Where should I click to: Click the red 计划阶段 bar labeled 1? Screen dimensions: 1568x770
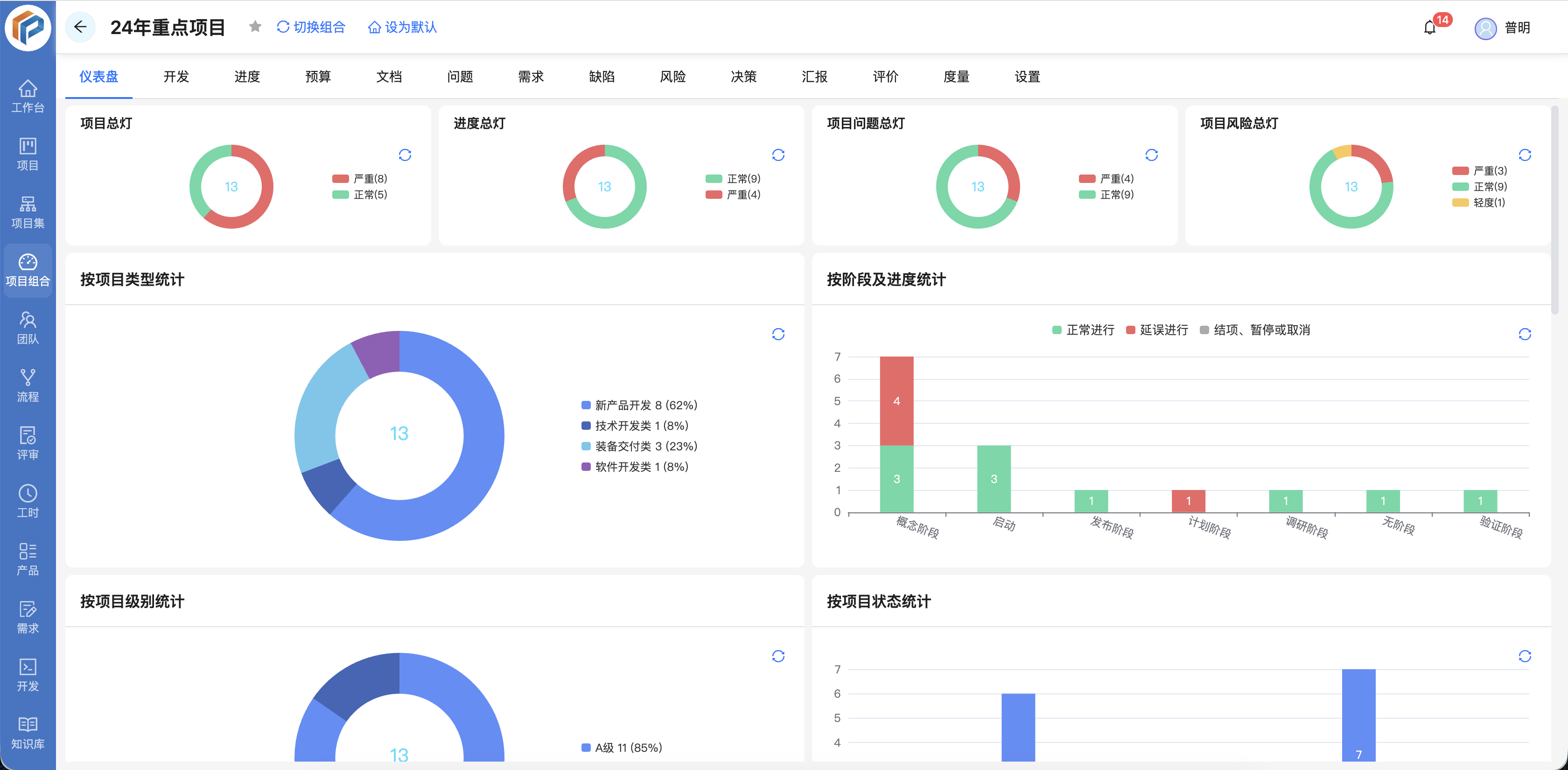[x=1189, y=501]
